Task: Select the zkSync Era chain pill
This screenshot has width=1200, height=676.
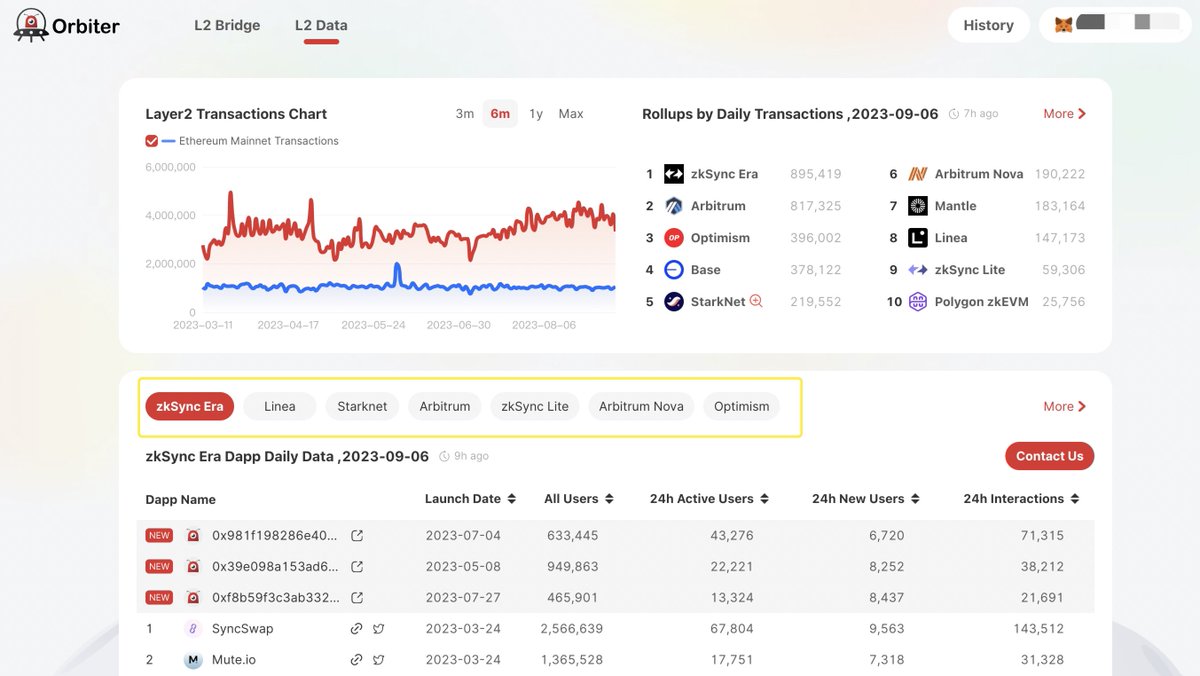Action: coord(190,406)
